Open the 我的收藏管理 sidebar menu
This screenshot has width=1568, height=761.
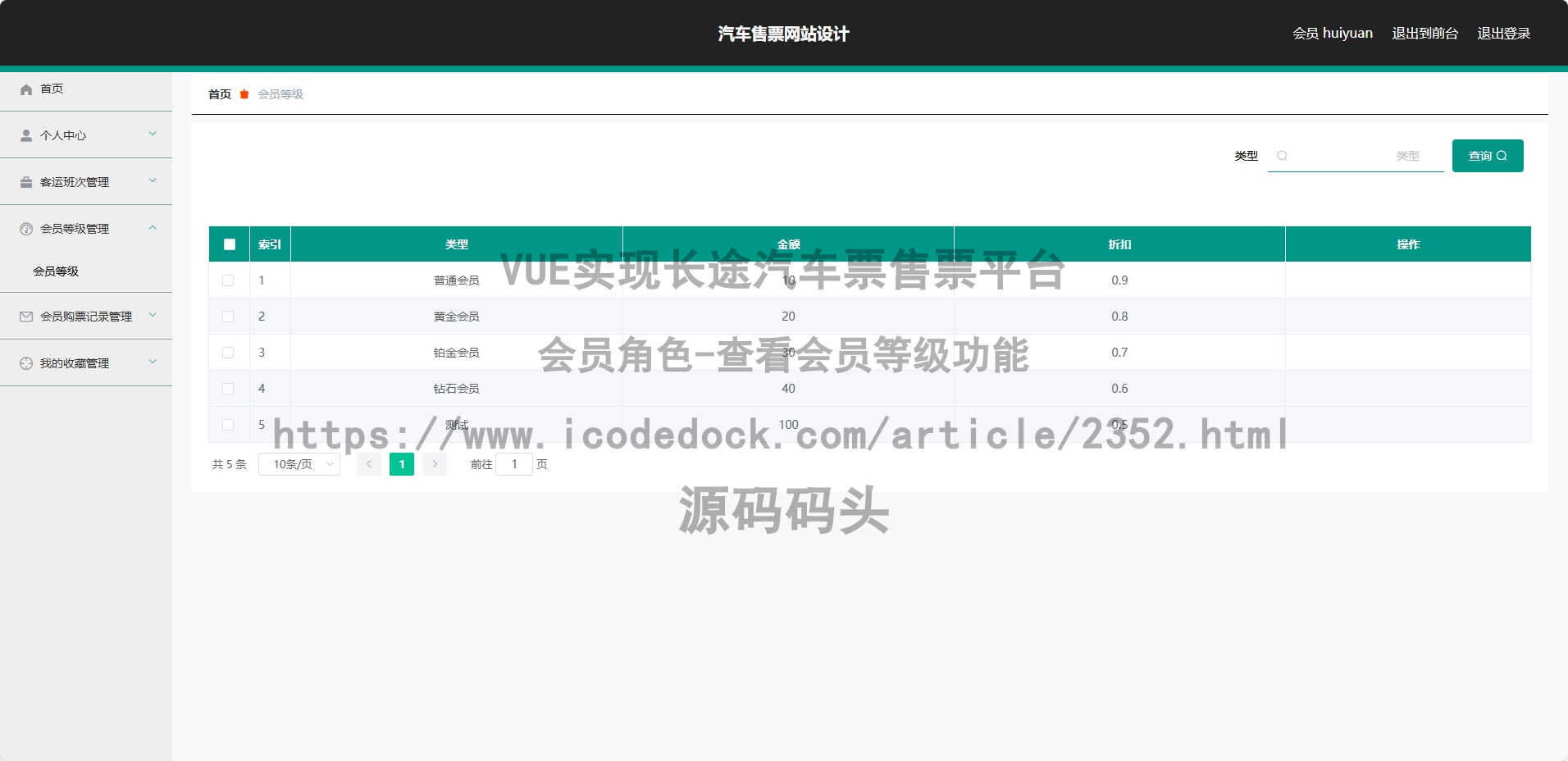[86, 363]
